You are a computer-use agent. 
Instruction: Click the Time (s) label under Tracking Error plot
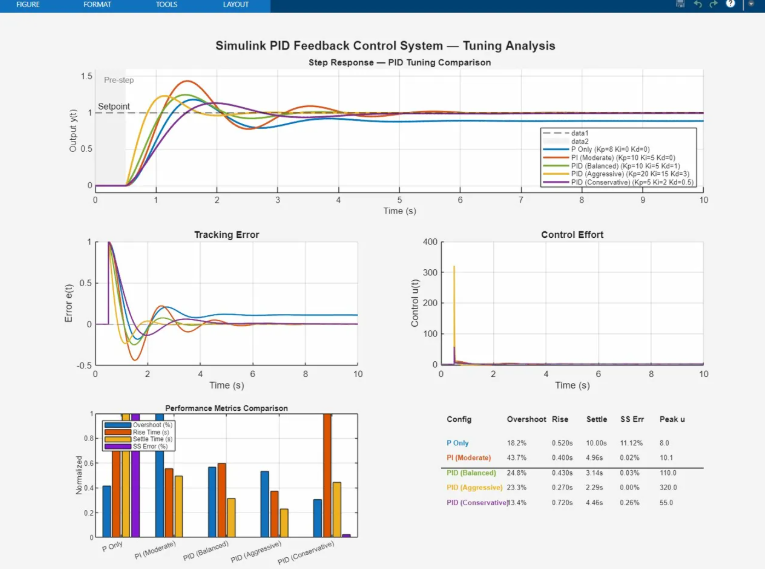click(226, 386)
